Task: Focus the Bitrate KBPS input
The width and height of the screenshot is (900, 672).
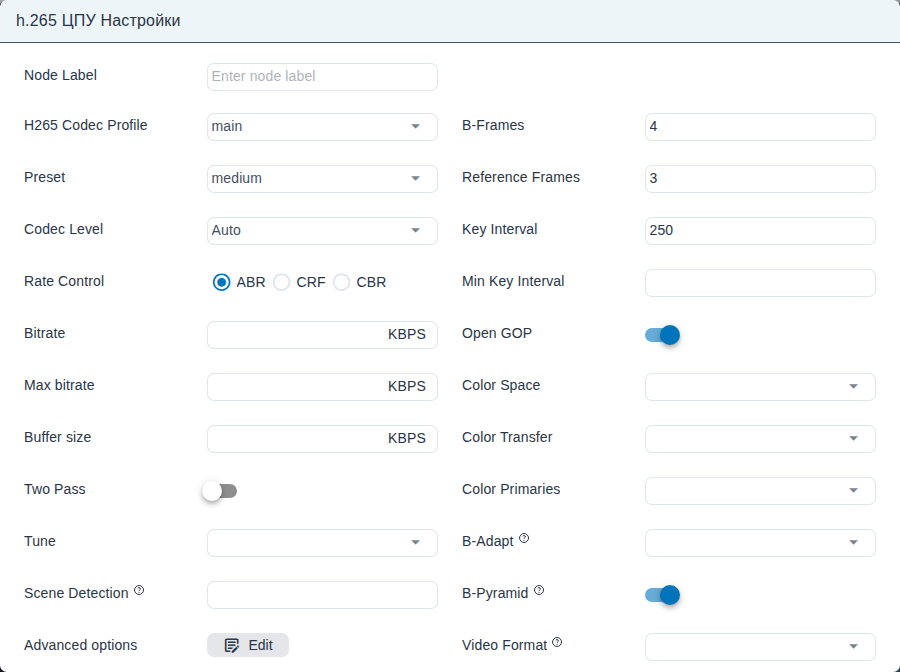Action: pos(322,335)
